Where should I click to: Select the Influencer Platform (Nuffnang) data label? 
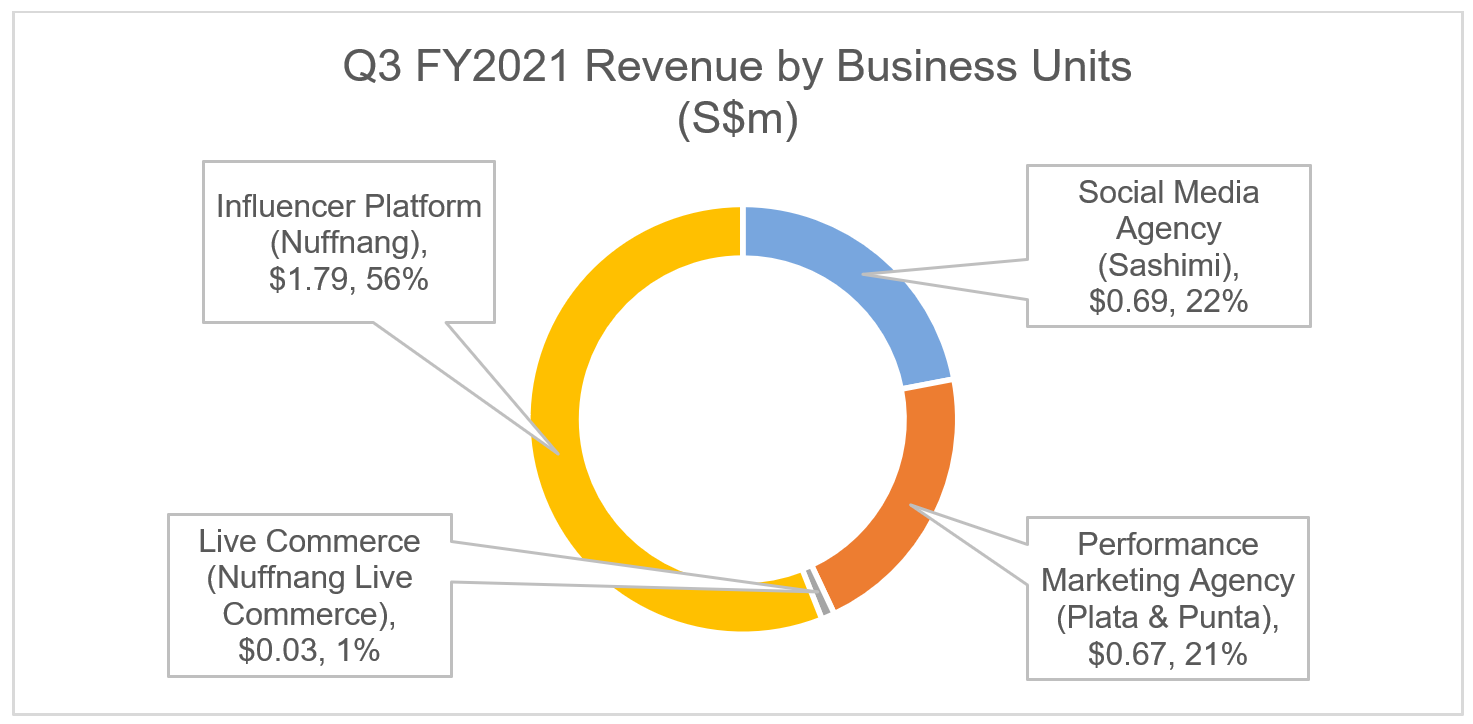click(349, 242)
